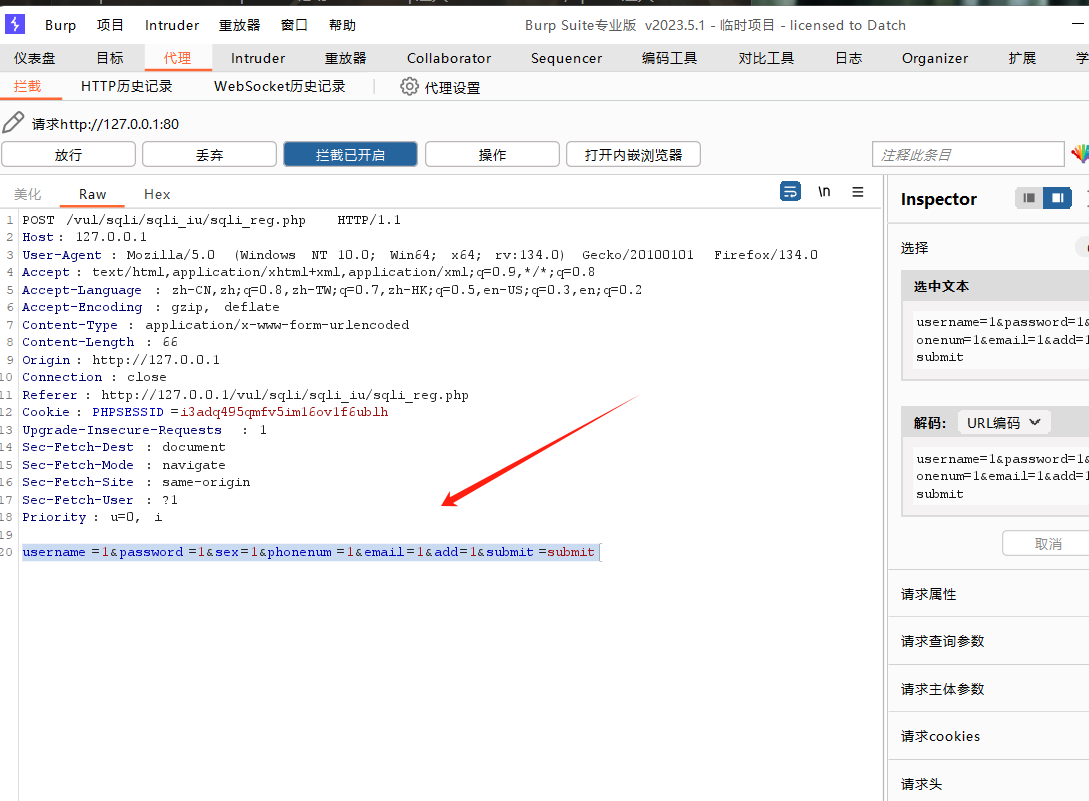
Task: Open the Sequencer tab
Action: (566, 58)
